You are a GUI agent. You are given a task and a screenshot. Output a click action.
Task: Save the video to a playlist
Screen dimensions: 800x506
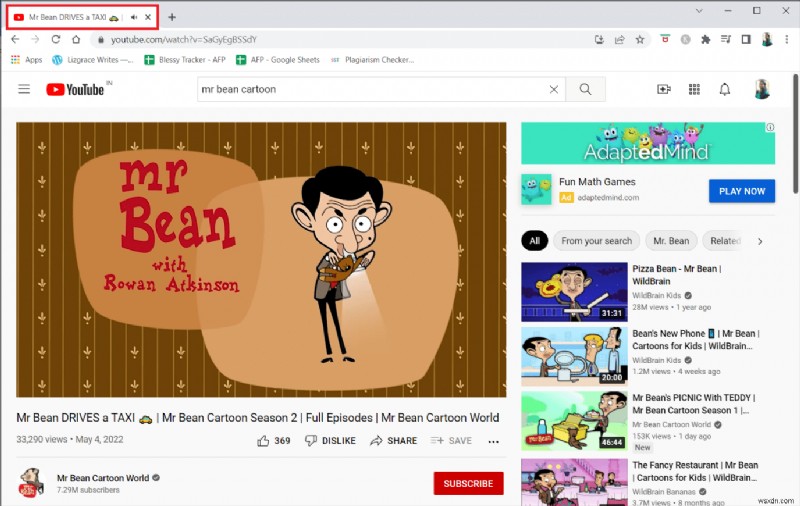pyautogui.click(x=451, y=441)
